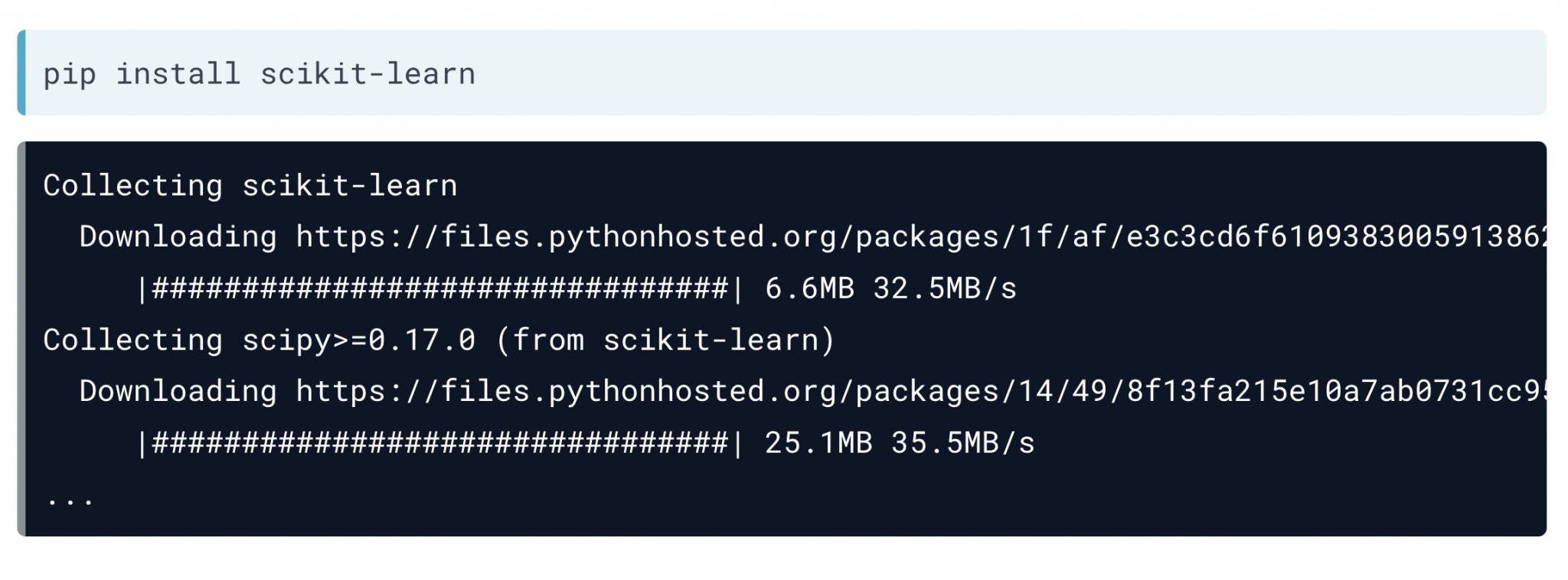The width and height of the screenshot is (1568, 580).
Task: Click empty space inside the light command block
Action: [995, 73]
